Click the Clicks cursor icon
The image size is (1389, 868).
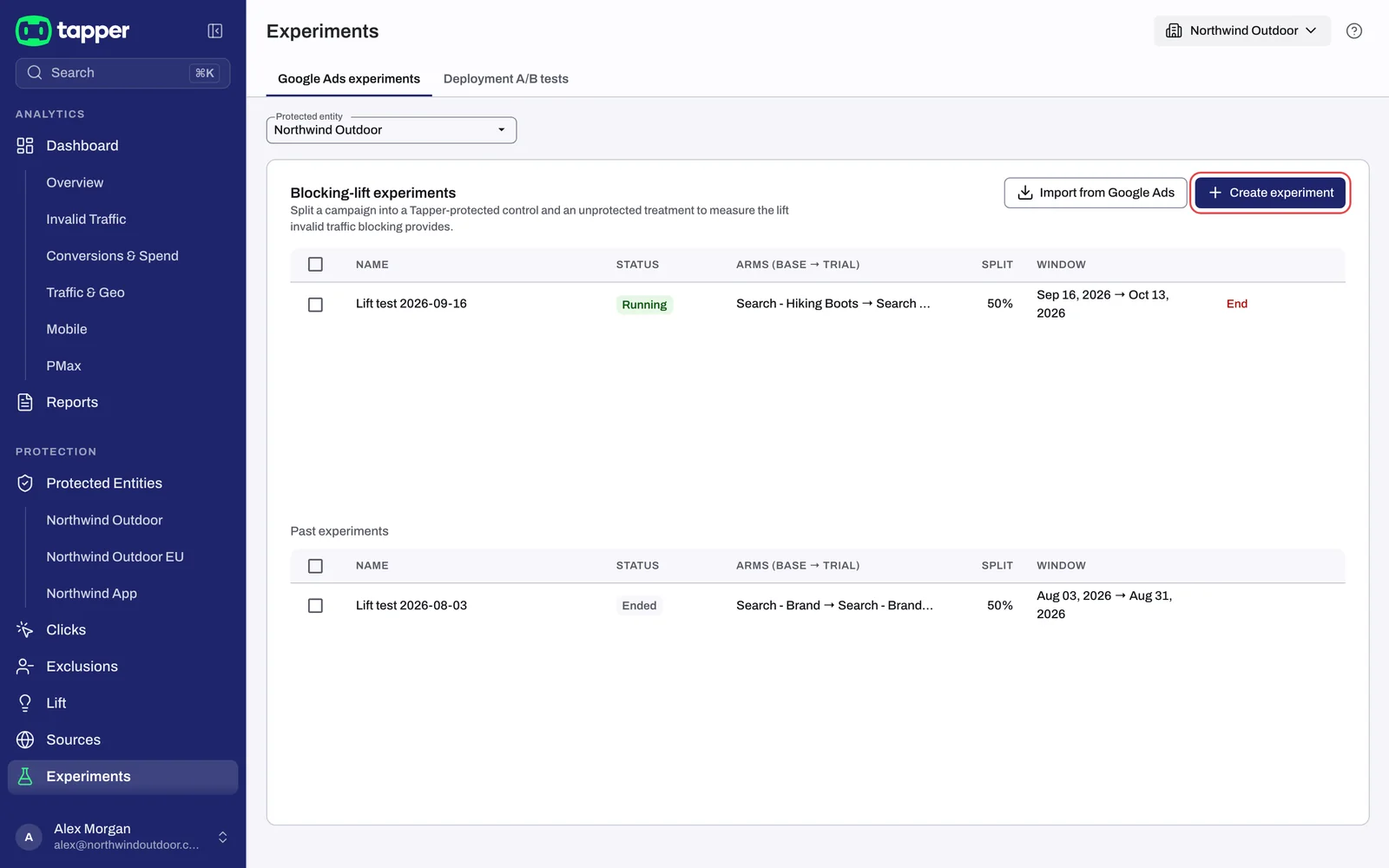(25, 629)
